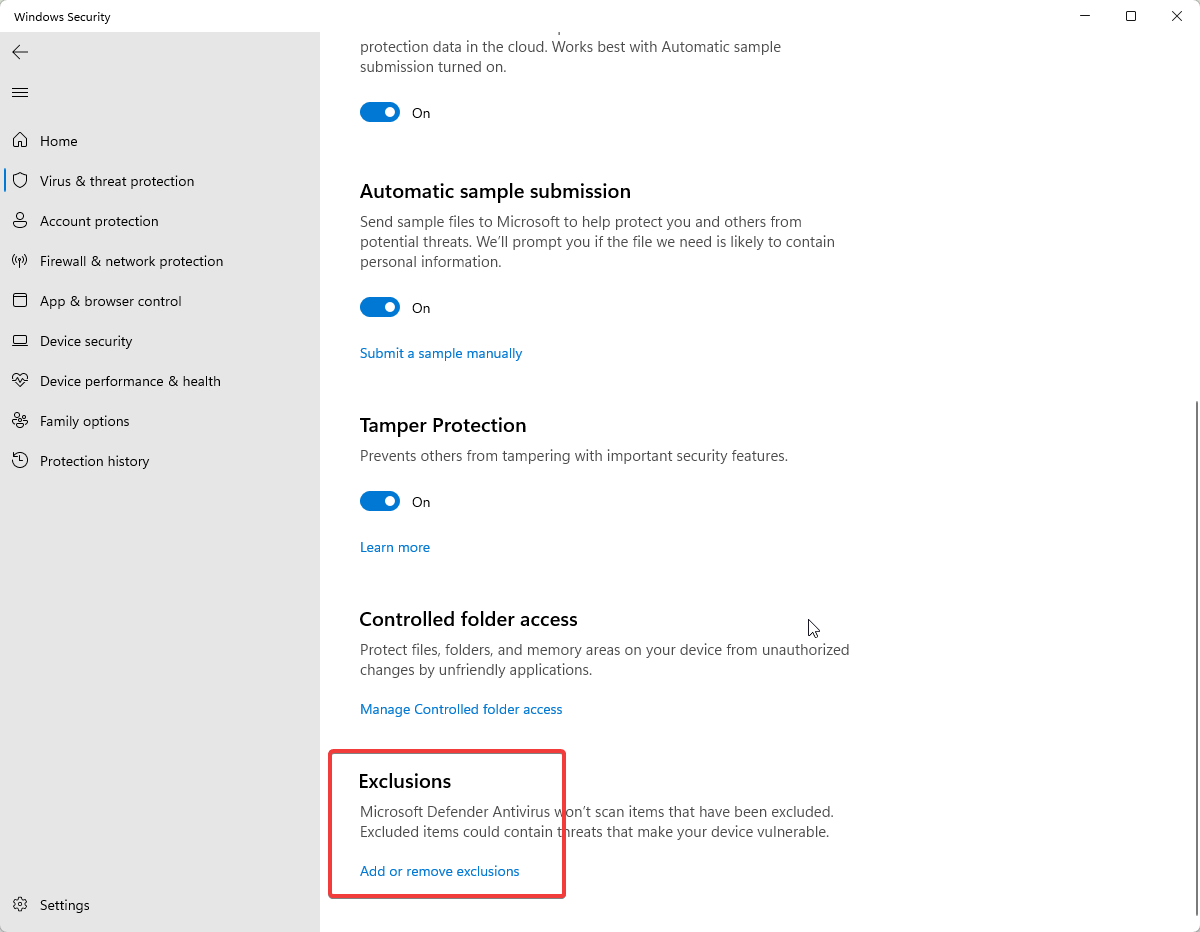Click the Settings gear icon
Screen dimensions: 1200x932
coord(20,905)
